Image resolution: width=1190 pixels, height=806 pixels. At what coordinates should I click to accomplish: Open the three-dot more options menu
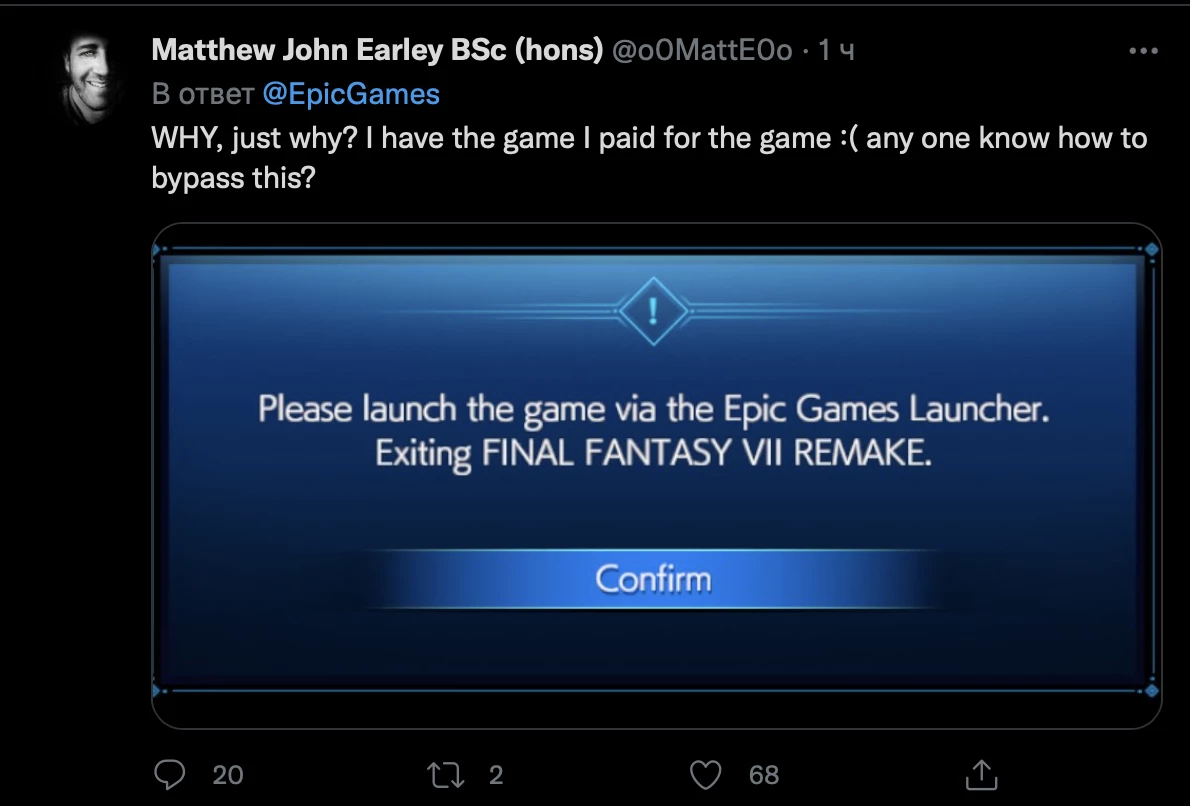[1144, 51]
